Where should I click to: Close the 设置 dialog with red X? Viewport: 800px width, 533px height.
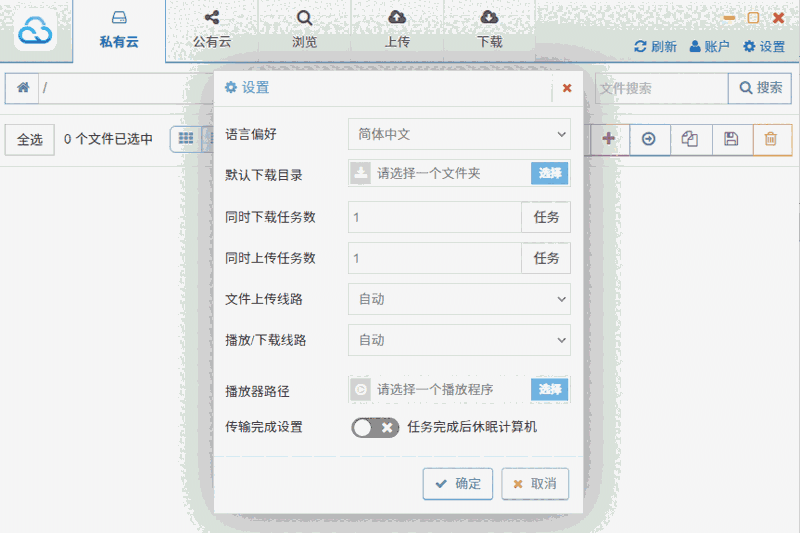567,88
